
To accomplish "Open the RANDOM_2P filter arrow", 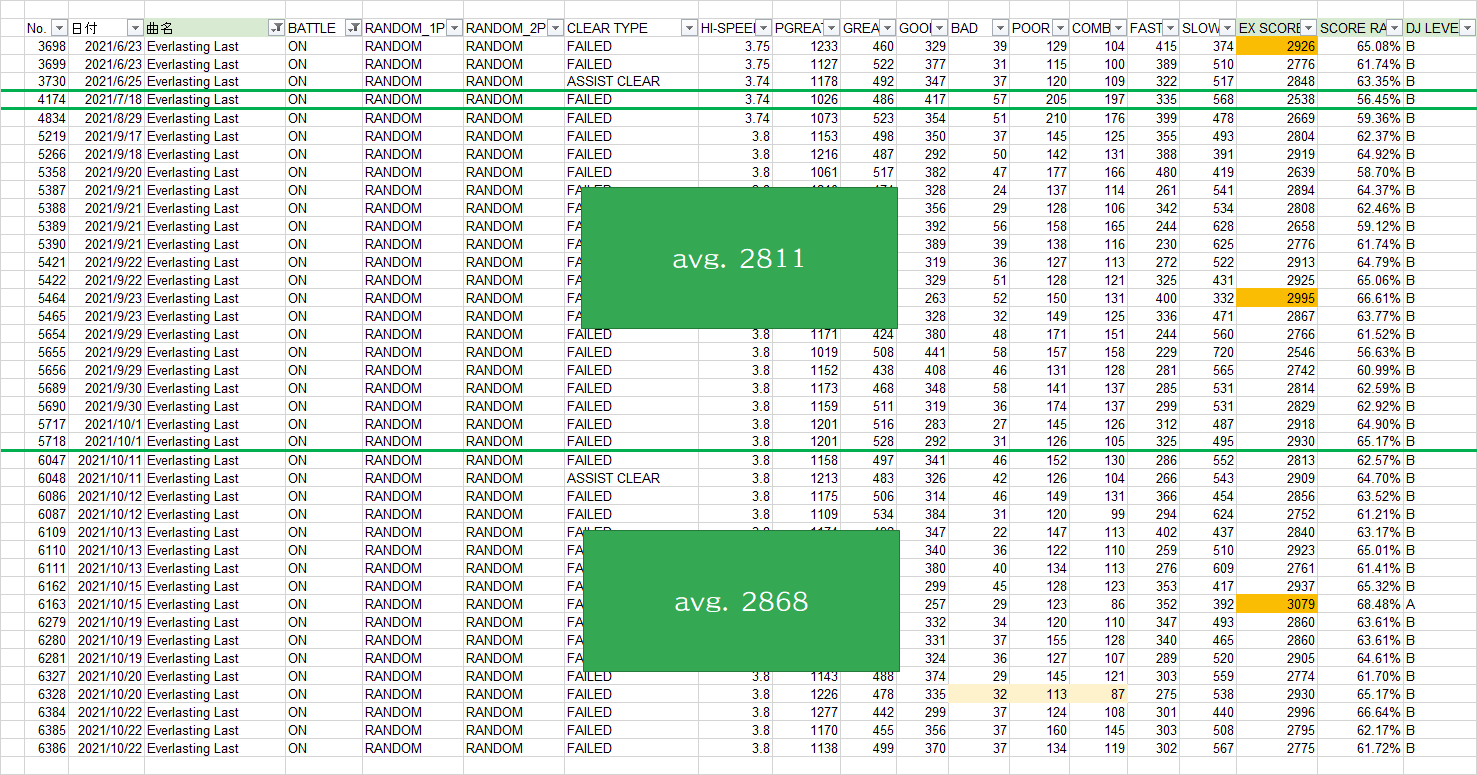I will (x=555, y=28).
